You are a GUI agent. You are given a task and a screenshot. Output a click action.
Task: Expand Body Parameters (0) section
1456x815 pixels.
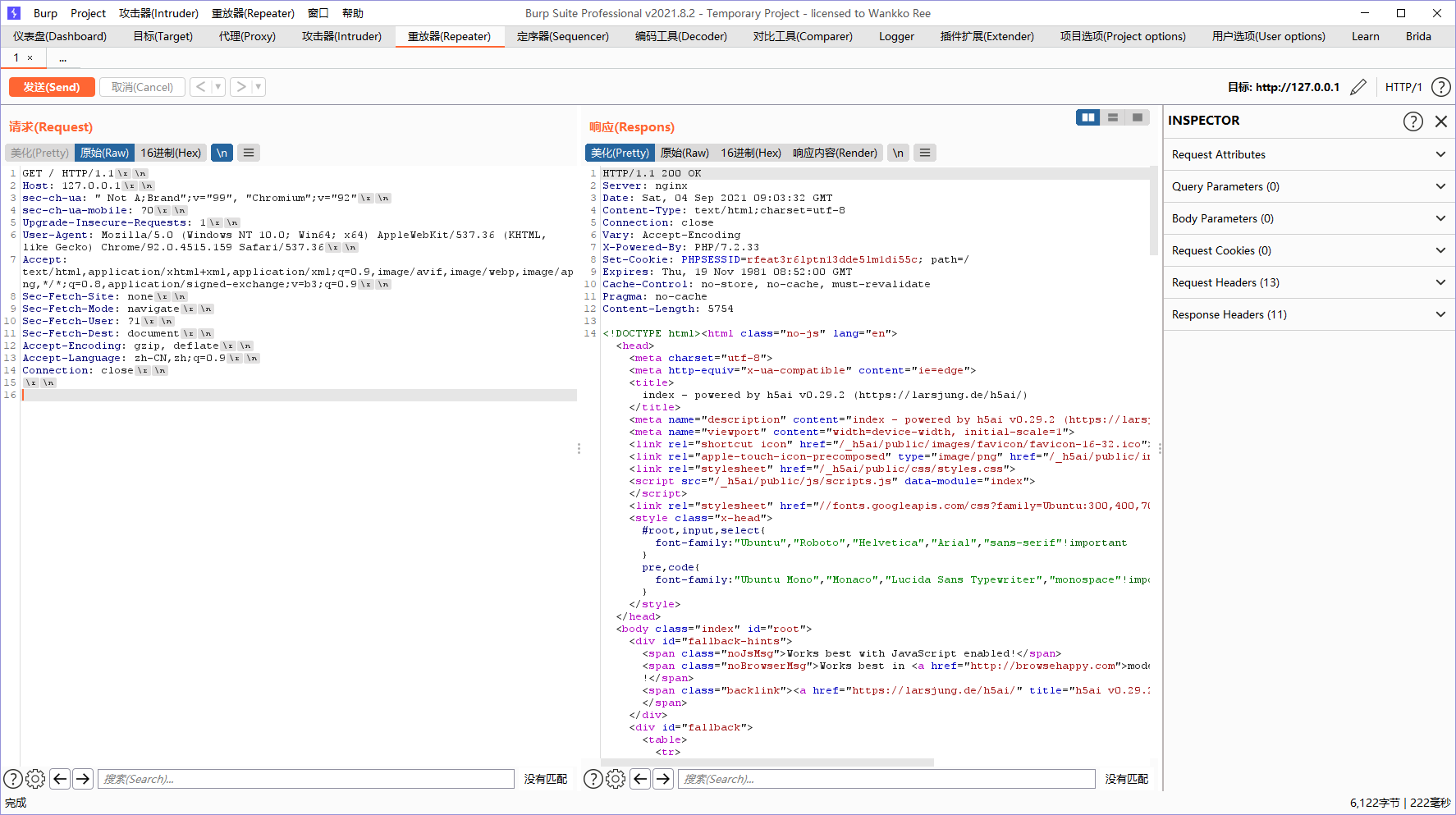[x=1309, y=218]
